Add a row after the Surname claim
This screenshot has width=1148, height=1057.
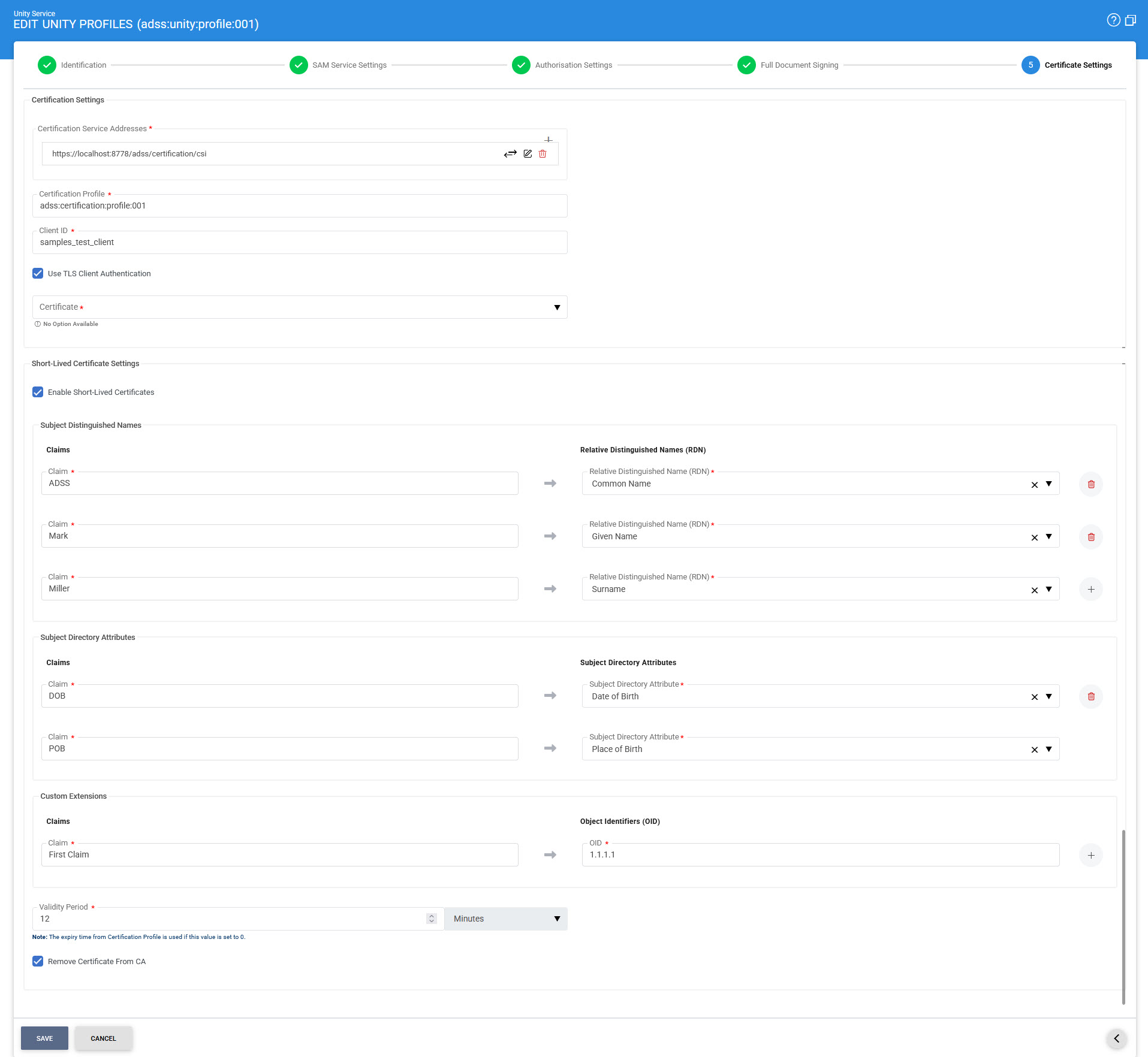[1090, 590]
